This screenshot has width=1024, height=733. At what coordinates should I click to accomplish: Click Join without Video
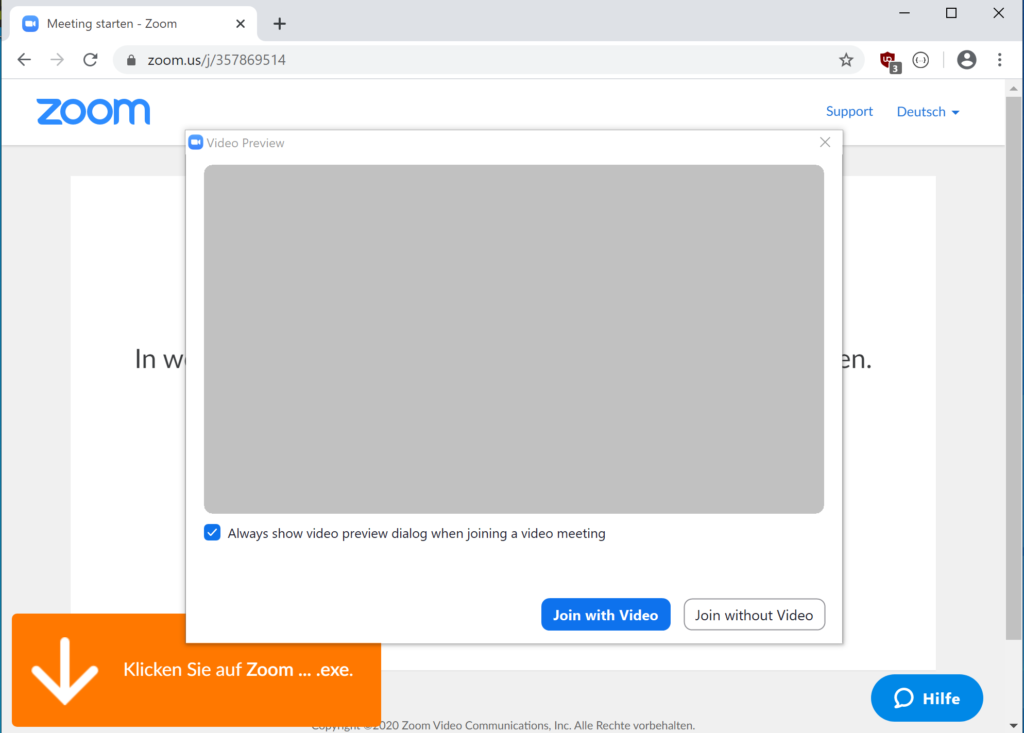(x=754, y=615)
